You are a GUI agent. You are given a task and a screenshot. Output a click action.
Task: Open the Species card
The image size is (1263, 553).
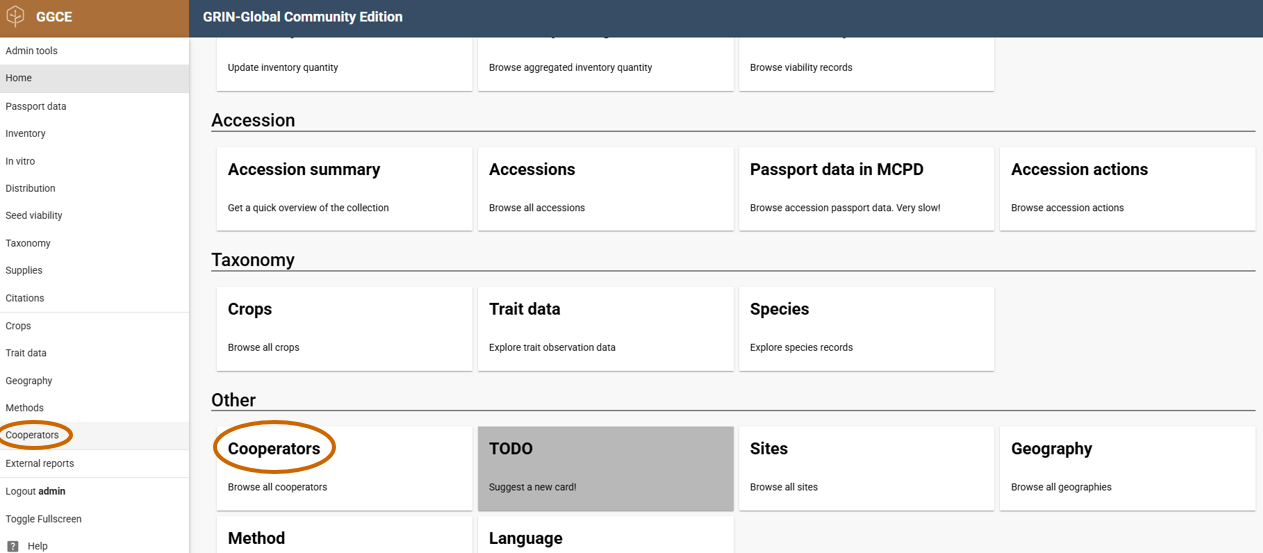tap(866, 328)
